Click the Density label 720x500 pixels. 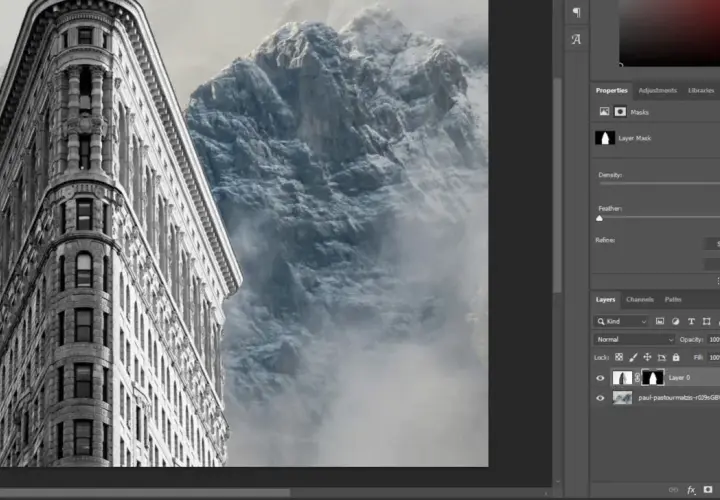pos(610,175)
